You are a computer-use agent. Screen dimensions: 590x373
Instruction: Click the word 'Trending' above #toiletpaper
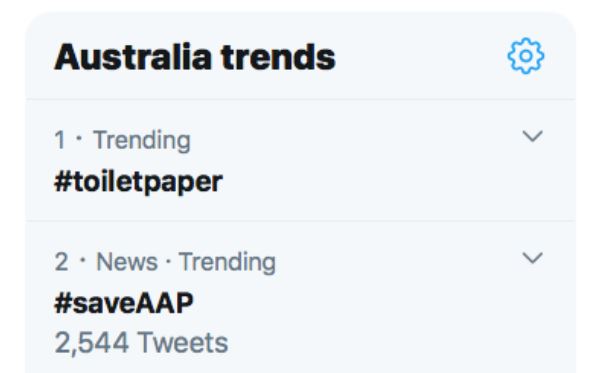142,141
